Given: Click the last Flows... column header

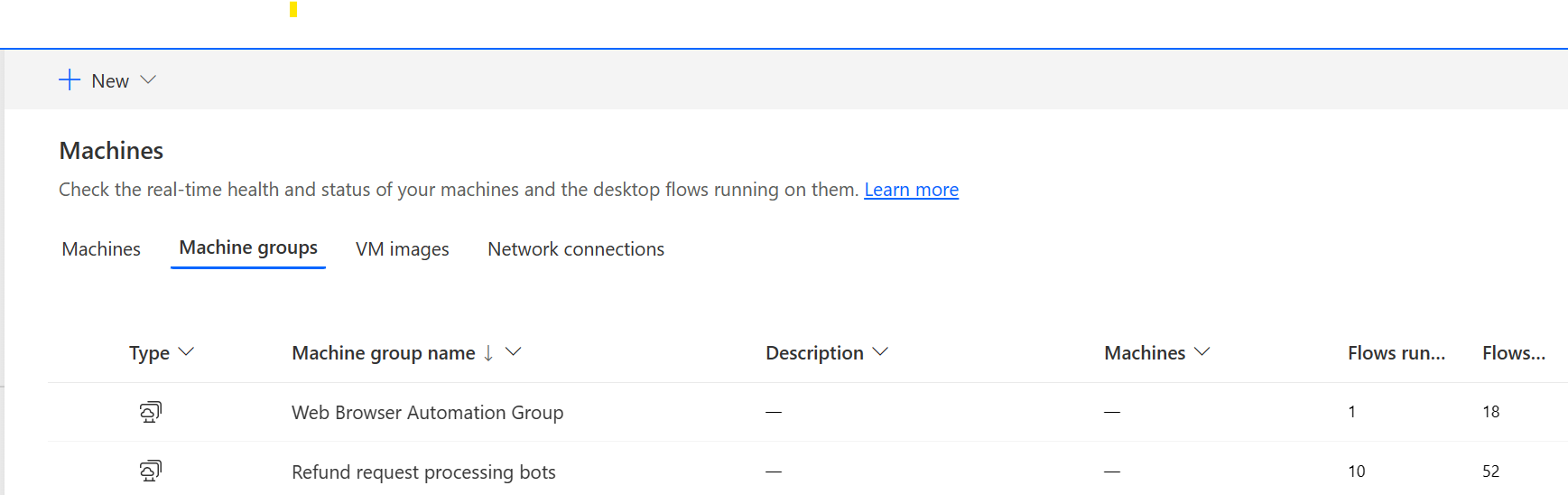Looking at the screenshot, I should (1513, 353).
